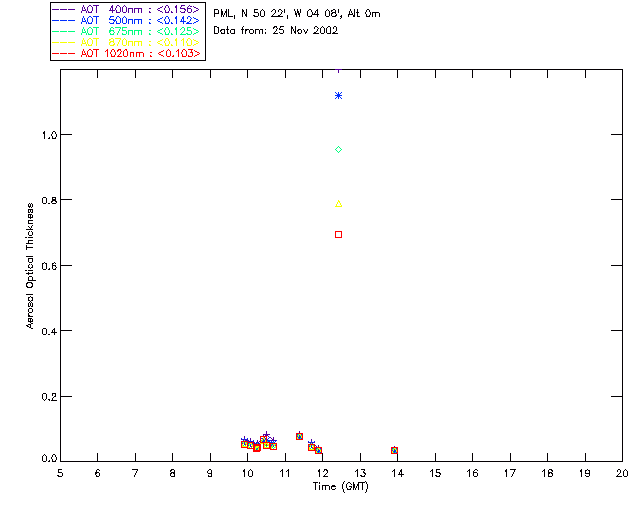This screenshot has height=512, width=640.
Task: Click the Time (GMT) axis title
Action: 340,487
